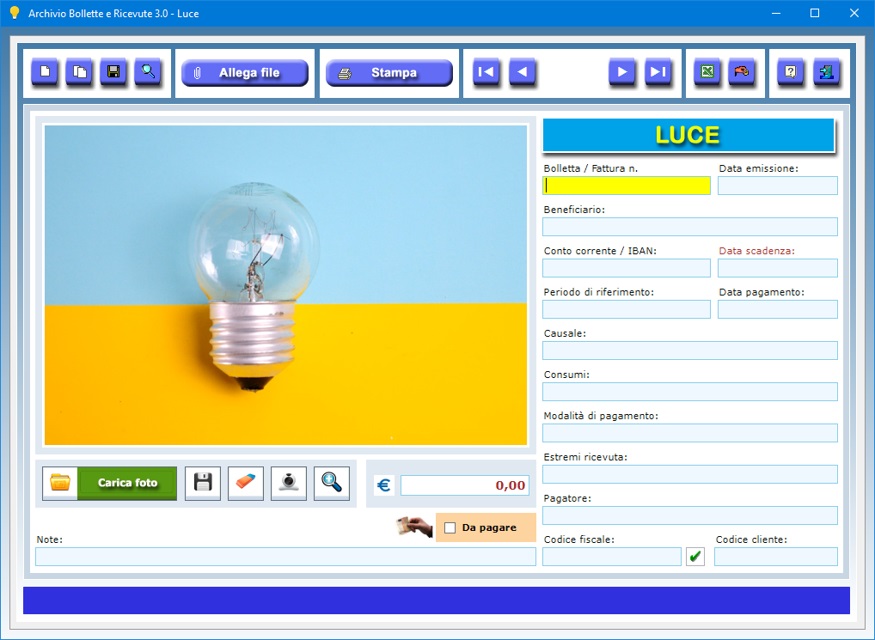Click the amount field showing 0,00
This screenshot has height=640, width=875.
(464, 485)
